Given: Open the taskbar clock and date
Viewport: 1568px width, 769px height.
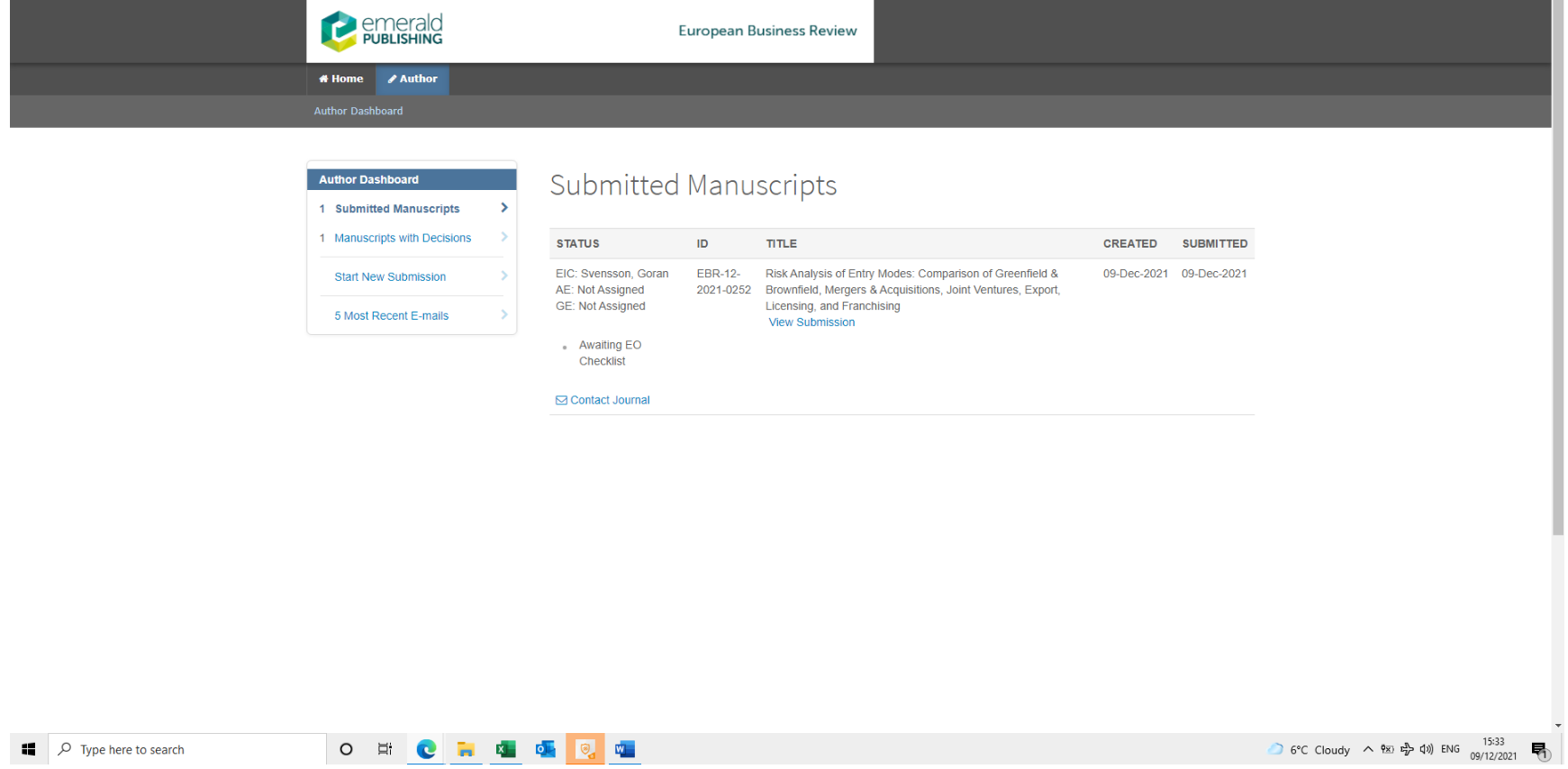Looking at the screenshot, I should tap(1493, 749).
